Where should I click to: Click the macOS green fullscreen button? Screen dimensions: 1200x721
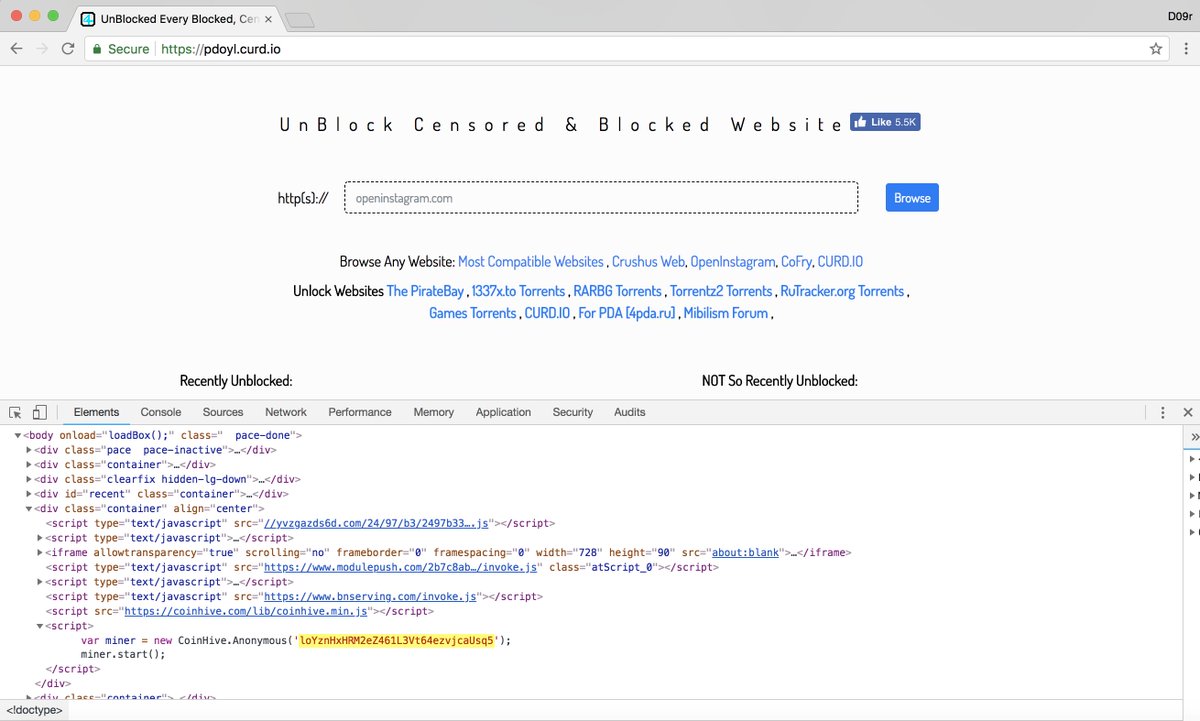click(x=52, y=17)
